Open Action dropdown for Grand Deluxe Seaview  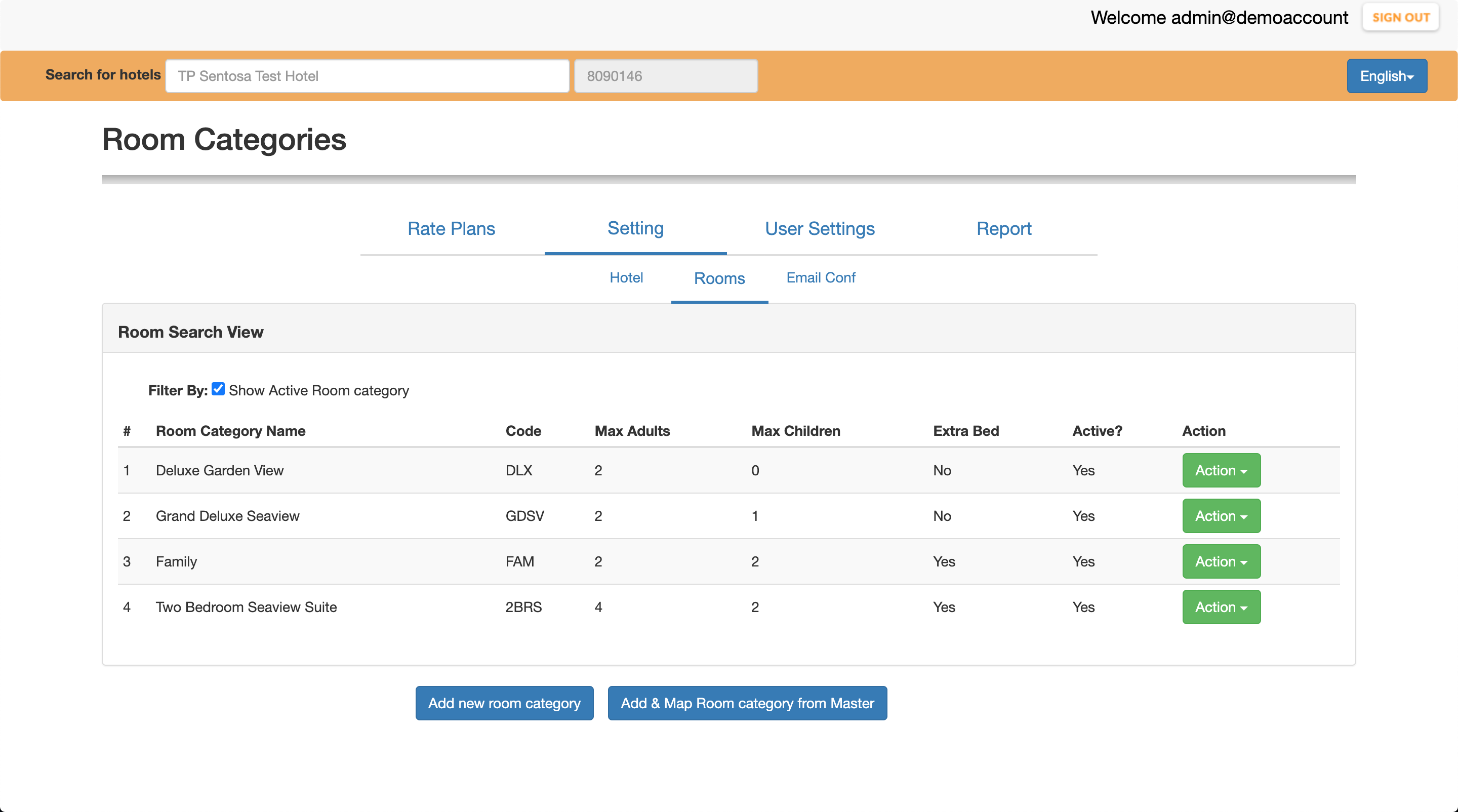coord(1221,516)
